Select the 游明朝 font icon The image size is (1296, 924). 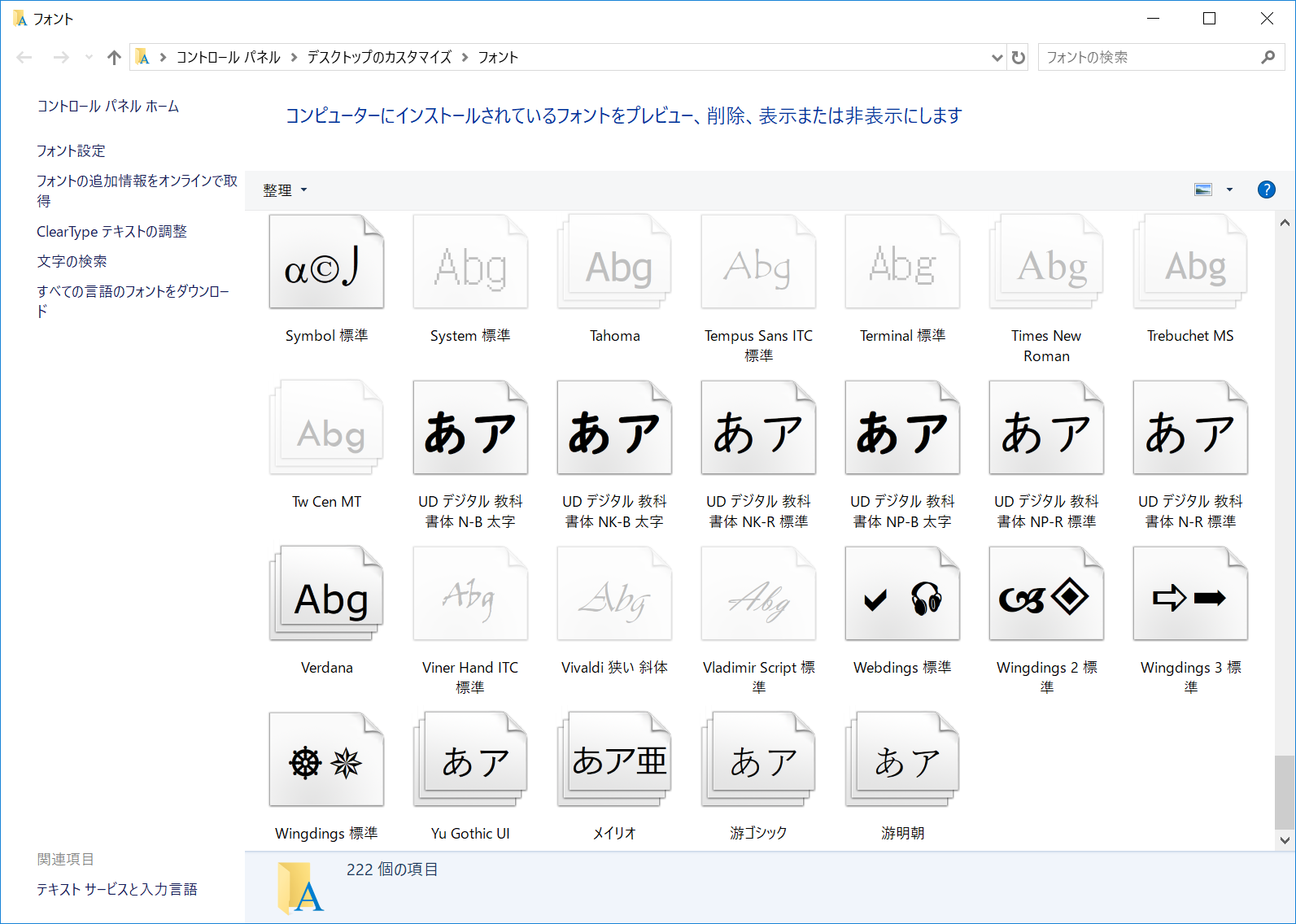point(902,760)
